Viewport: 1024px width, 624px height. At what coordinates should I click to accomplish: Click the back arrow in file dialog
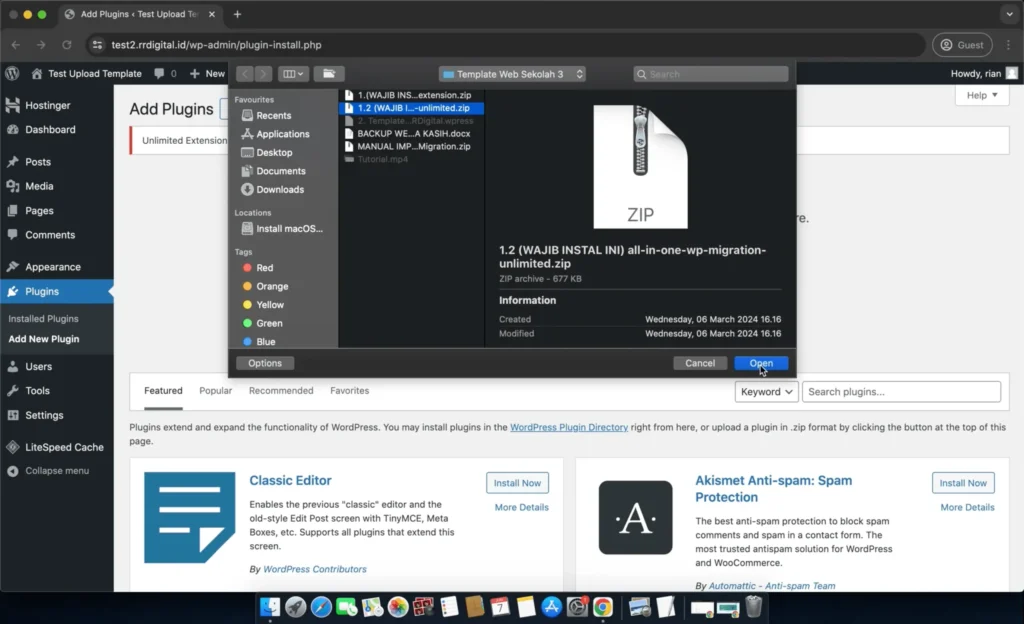point(245,74)
